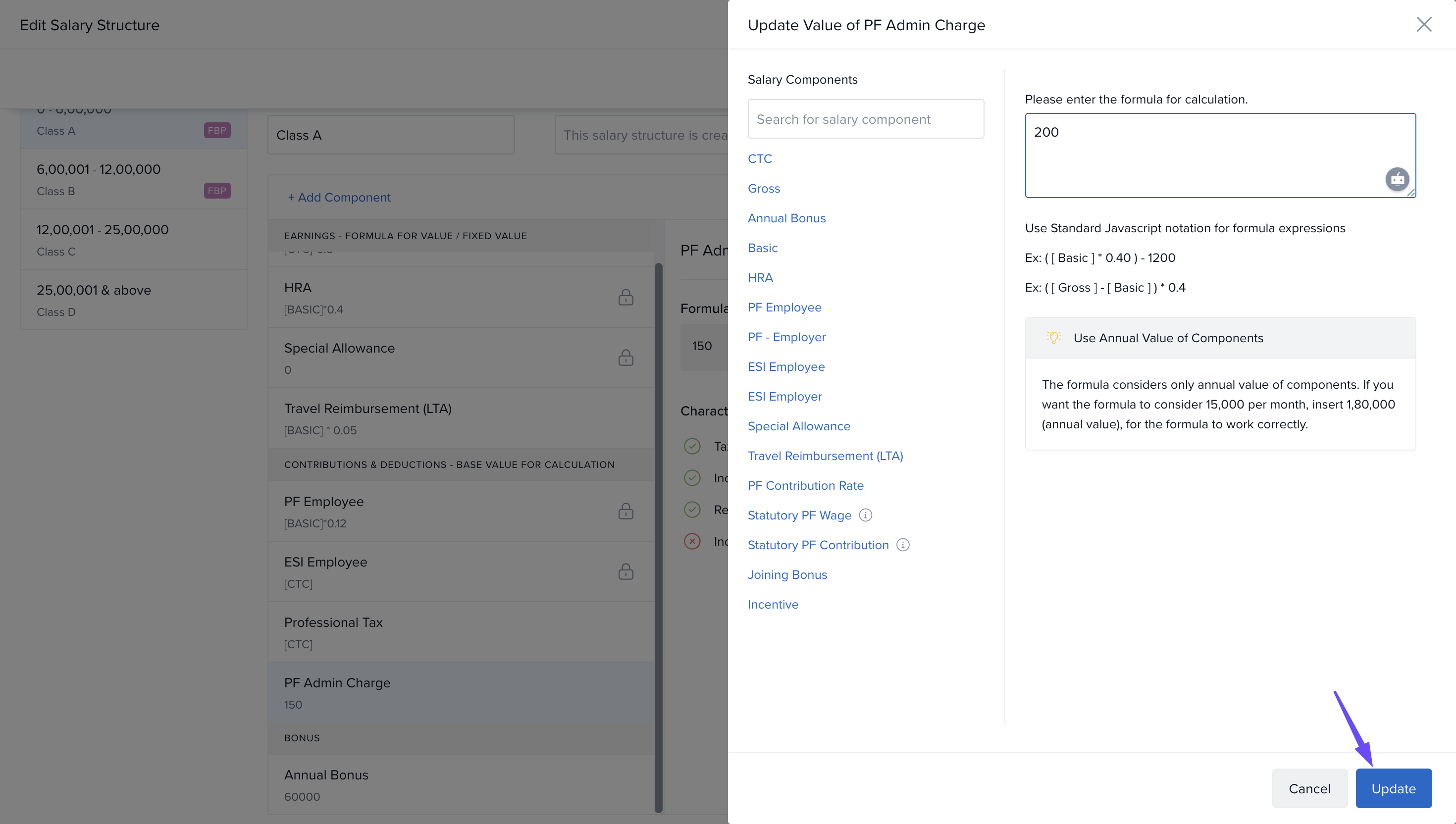Click the lock icon on Special Allowance row
The image size is (1456, 824).
pyautogui.click(x=625, y=358)
